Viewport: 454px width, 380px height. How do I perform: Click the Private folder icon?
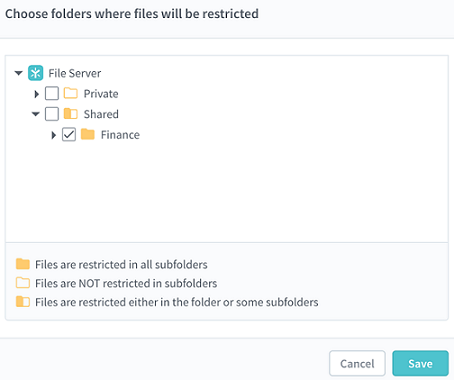tap(71, 93)
